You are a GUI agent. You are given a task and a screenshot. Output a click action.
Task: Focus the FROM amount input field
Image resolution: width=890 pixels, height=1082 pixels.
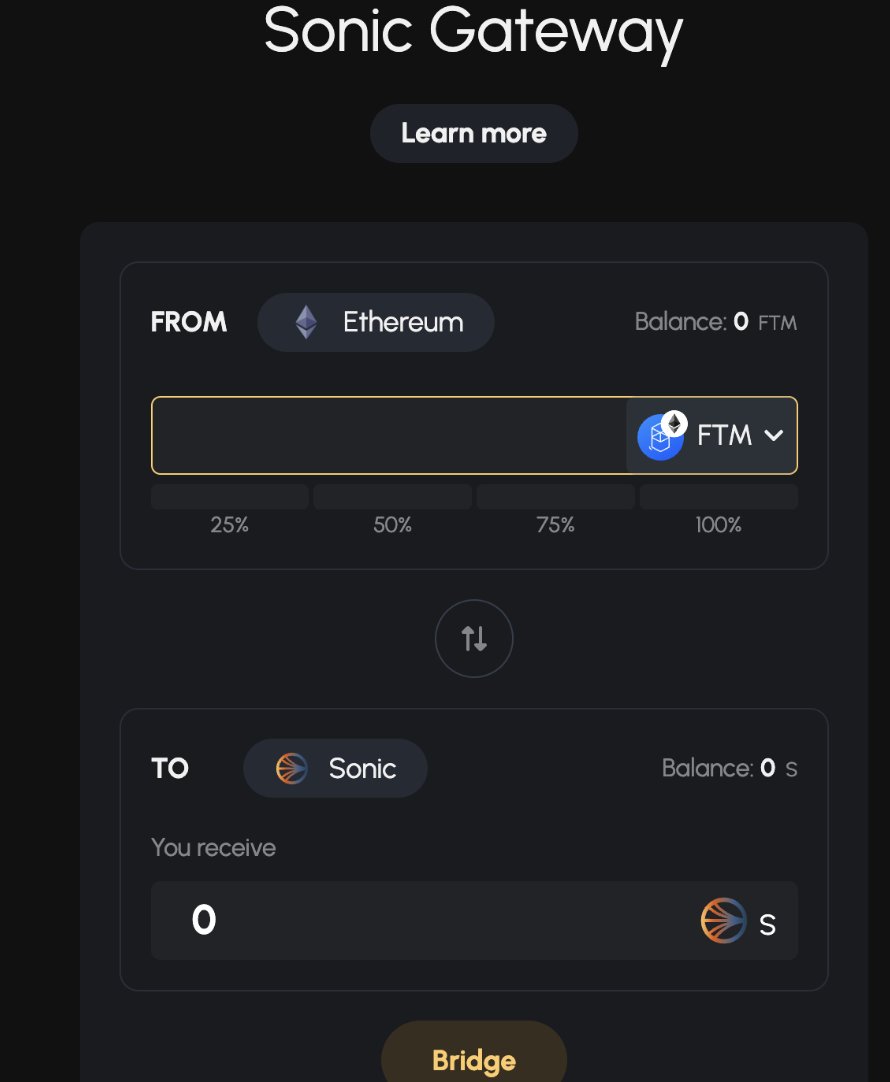point(389,435)
